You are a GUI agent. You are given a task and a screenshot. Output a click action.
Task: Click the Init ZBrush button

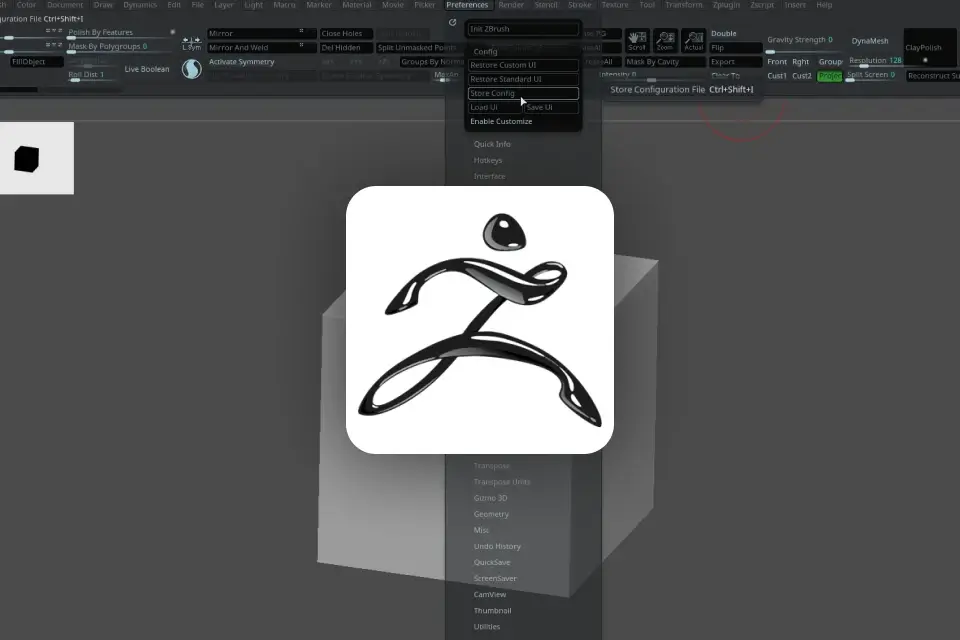pos(523,29)
